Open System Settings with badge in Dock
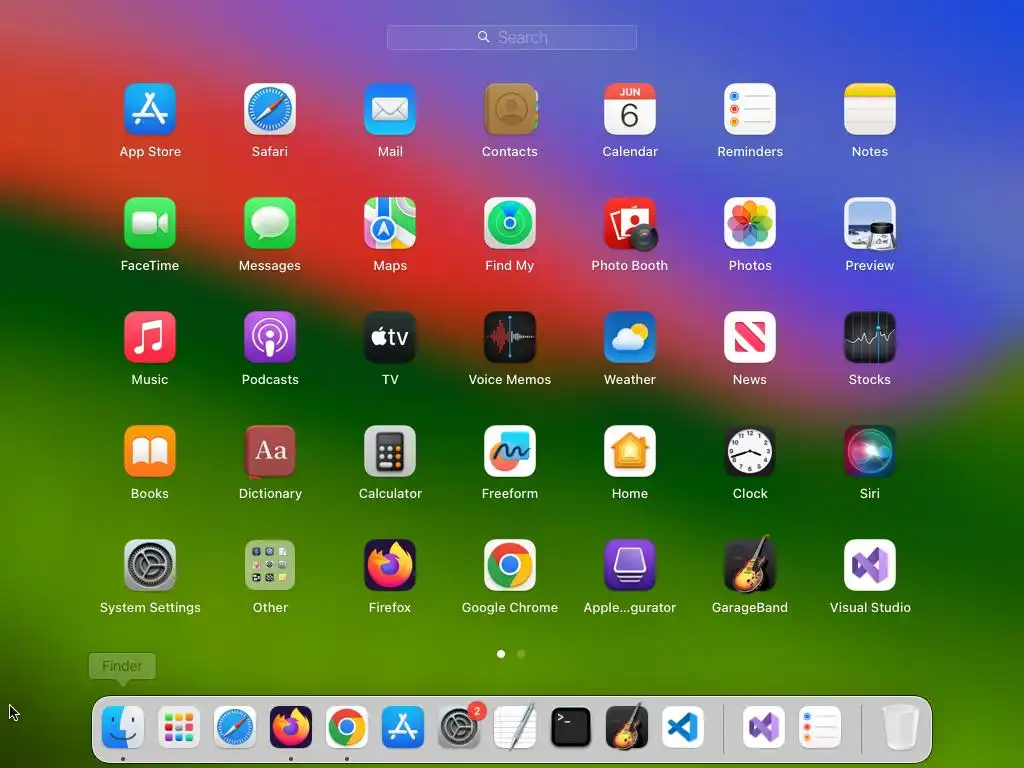Screen dimensions: 1024x768 coord(459,727)
